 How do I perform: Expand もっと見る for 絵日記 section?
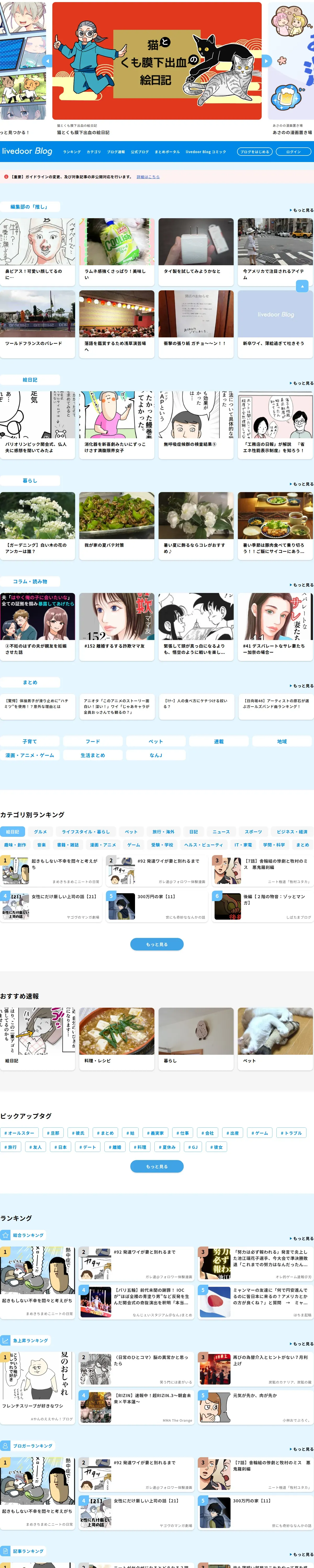coord(302,383)
